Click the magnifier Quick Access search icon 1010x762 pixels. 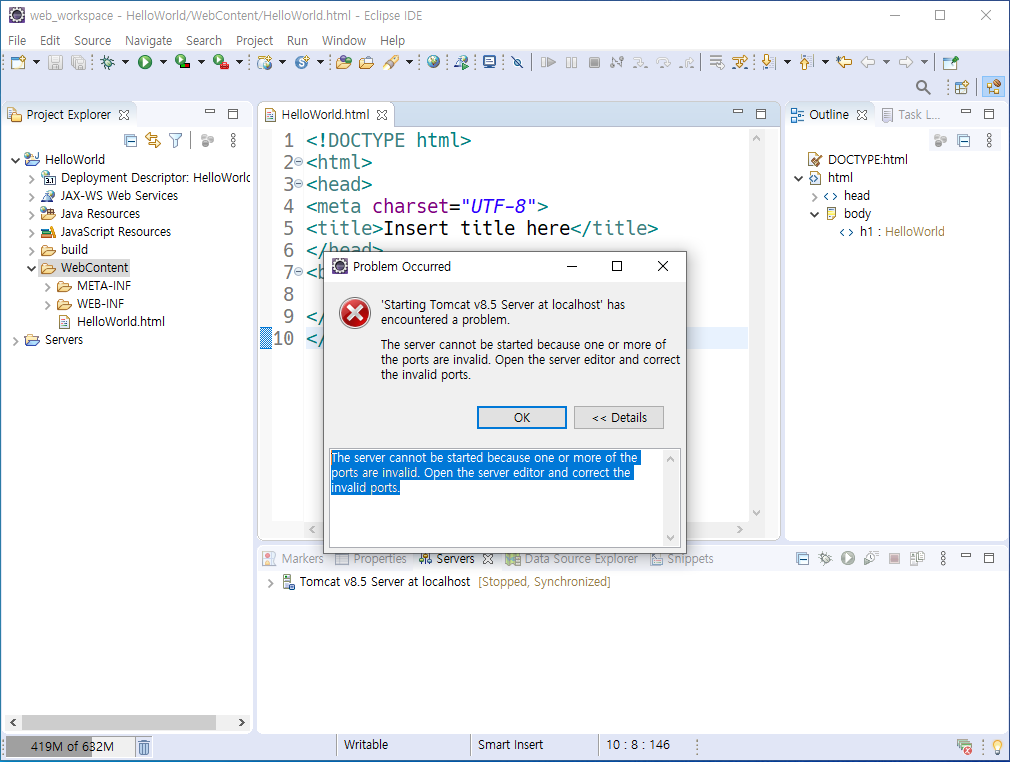[x=923, y=87]
